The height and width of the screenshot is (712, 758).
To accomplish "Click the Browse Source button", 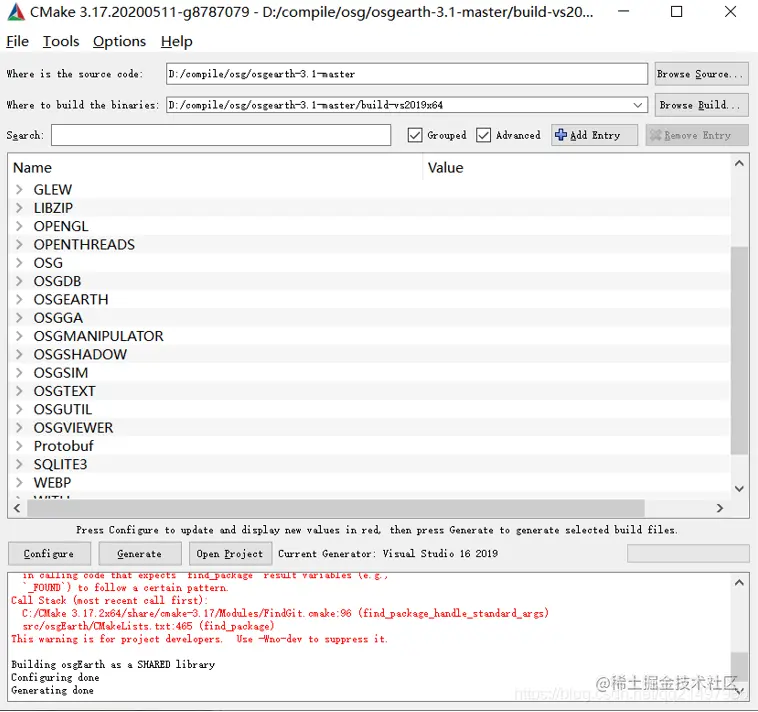I will [x=701, y=74].
